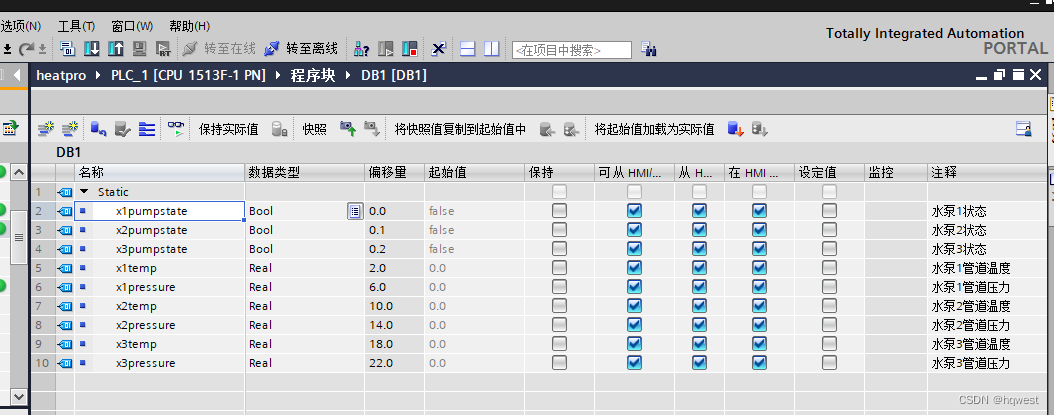1054x415 pixels.
Task: Open the 工具 menu
Action: point(76,26)
